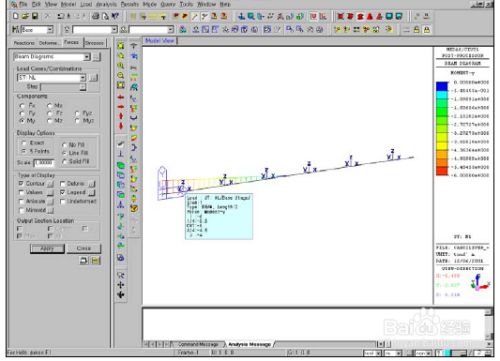Enable the Values checkbox
500x361 pixels.
click(21, 193)
